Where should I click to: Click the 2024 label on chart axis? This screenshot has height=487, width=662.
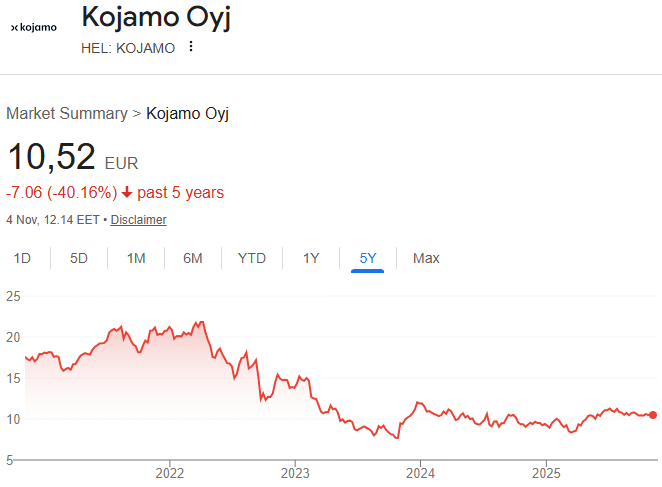[x=421, y=472]
